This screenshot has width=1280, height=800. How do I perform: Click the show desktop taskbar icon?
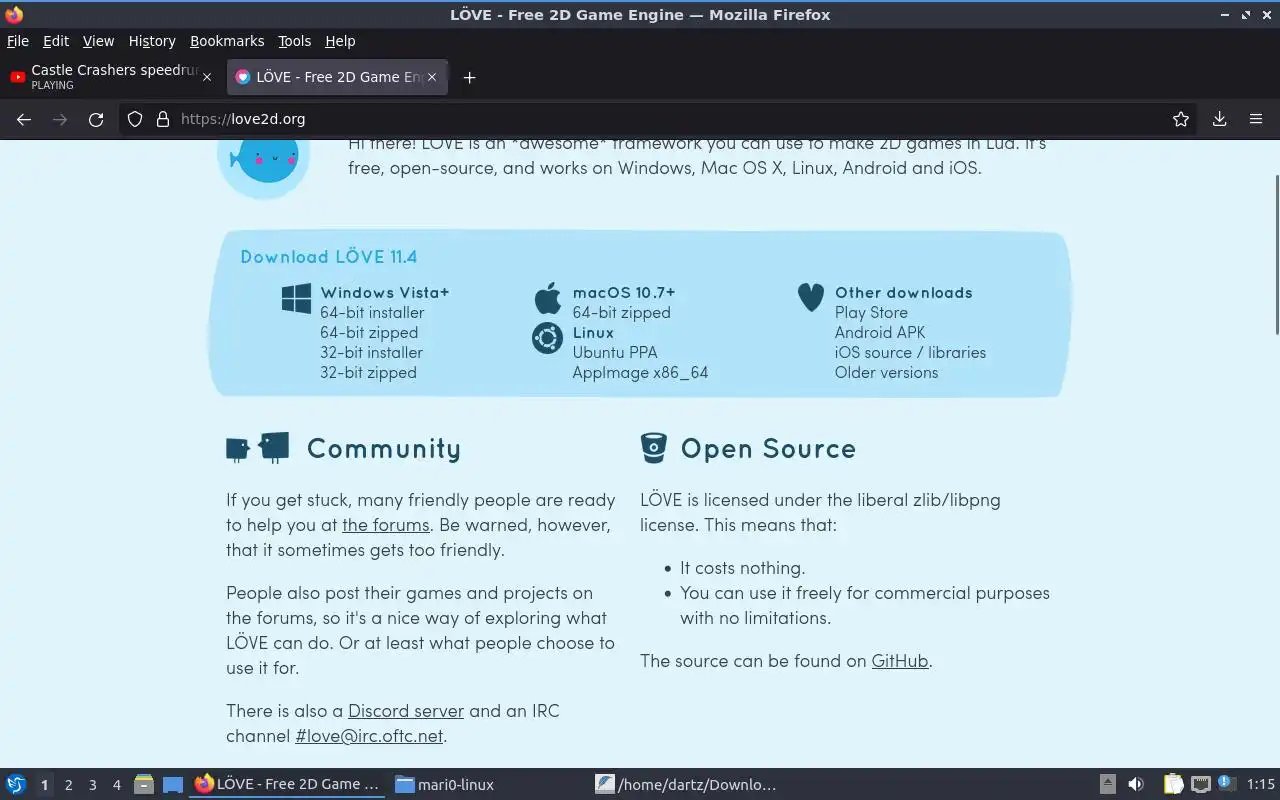pyautogui.click(x=173, y=785)
